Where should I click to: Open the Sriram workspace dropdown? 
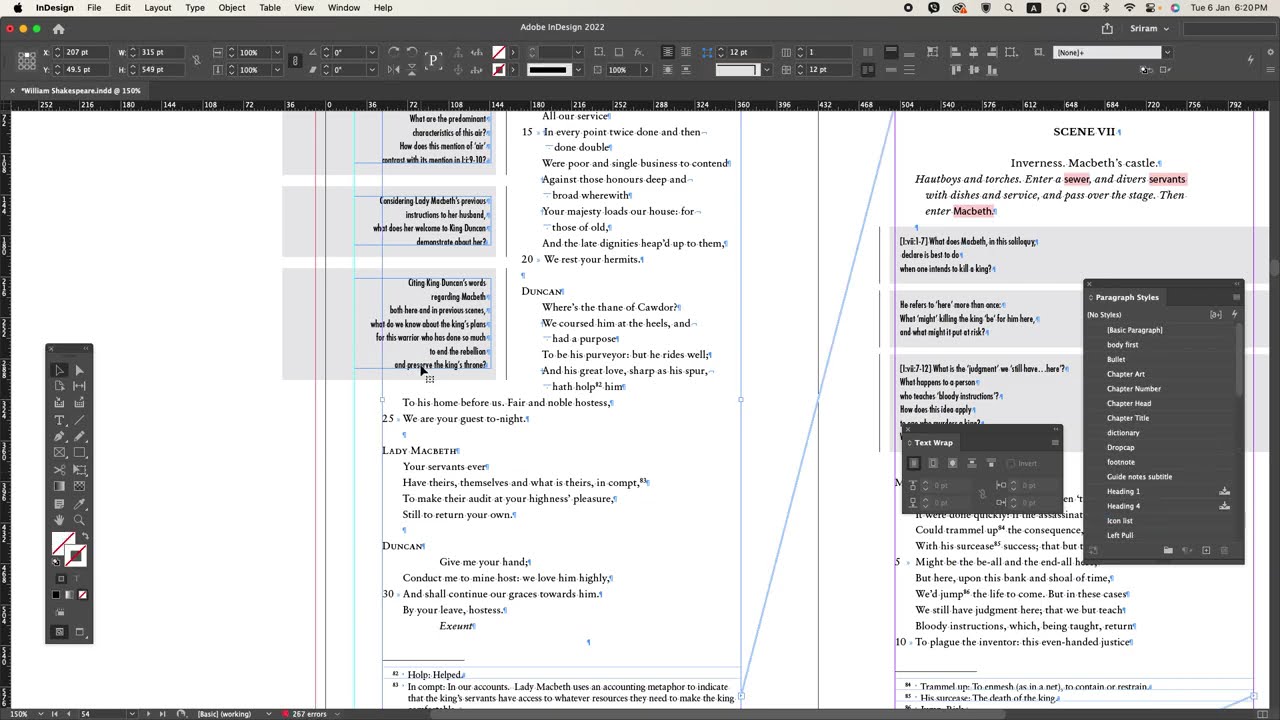click(x=1150, y=29)
